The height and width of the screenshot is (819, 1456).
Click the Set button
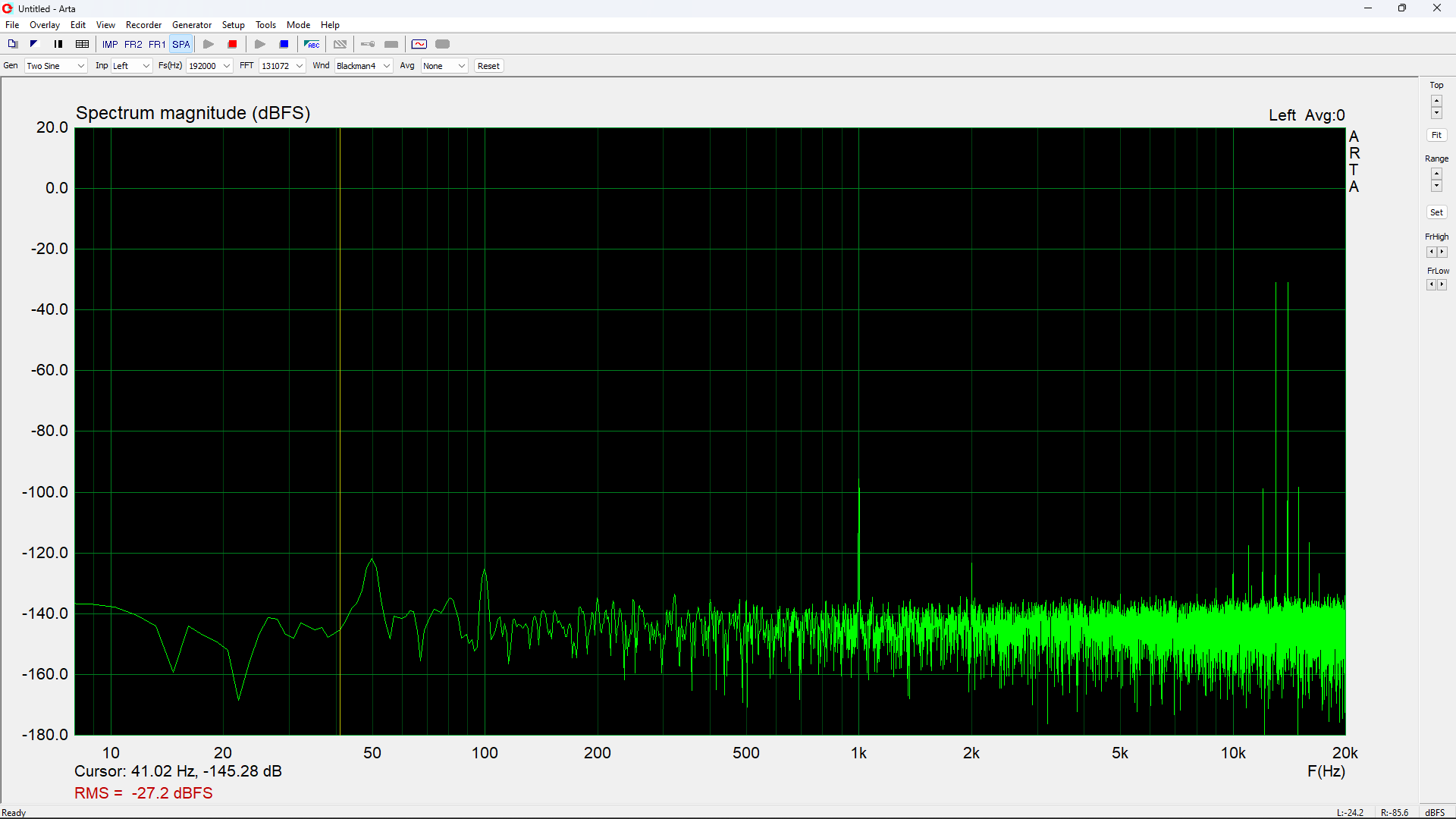(x=1436, y=212)
